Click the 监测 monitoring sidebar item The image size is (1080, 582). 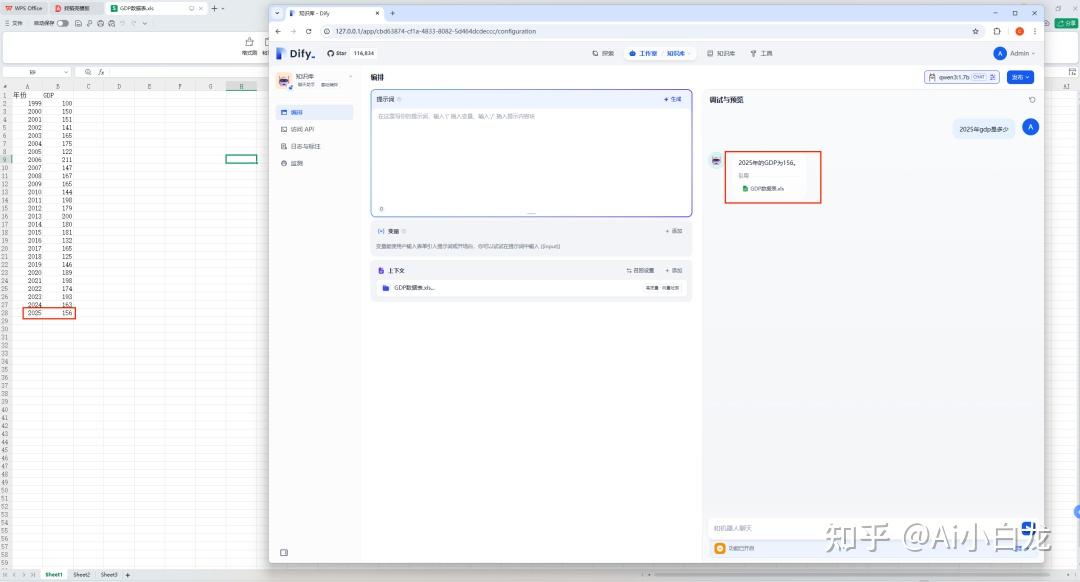(x=296, y=163)
